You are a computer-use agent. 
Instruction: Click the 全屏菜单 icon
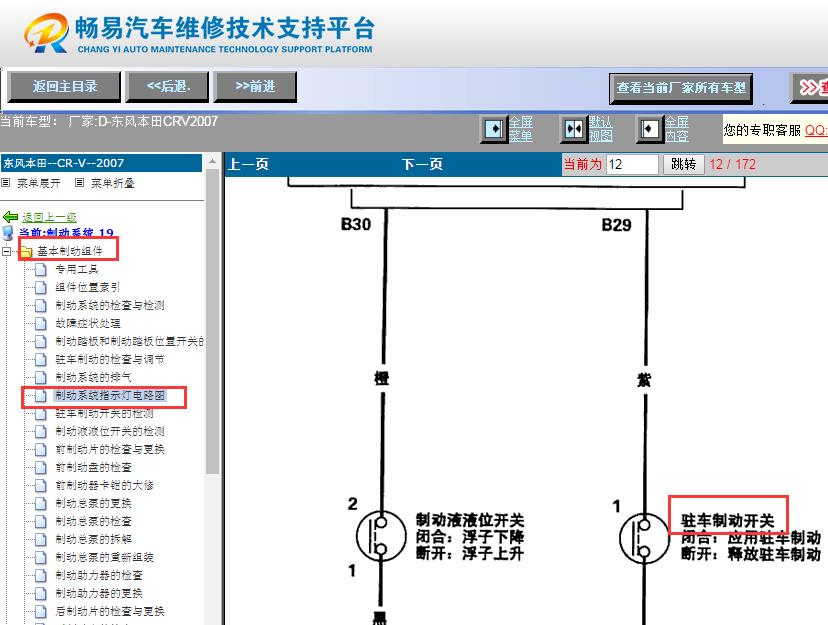494,129
